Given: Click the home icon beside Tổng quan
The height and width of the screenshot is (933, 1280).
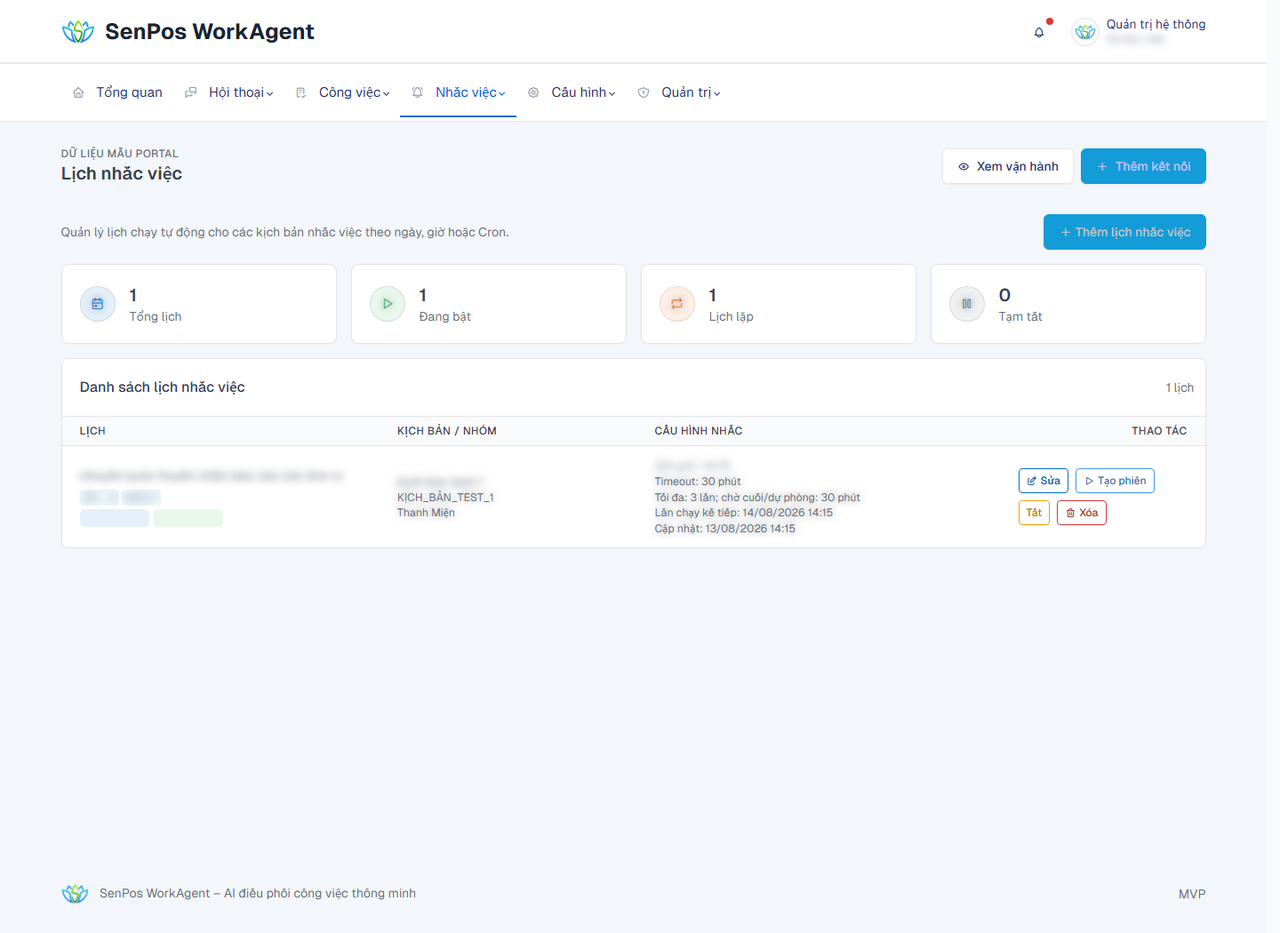Looking at the screenshot, I should click(78, 92).
